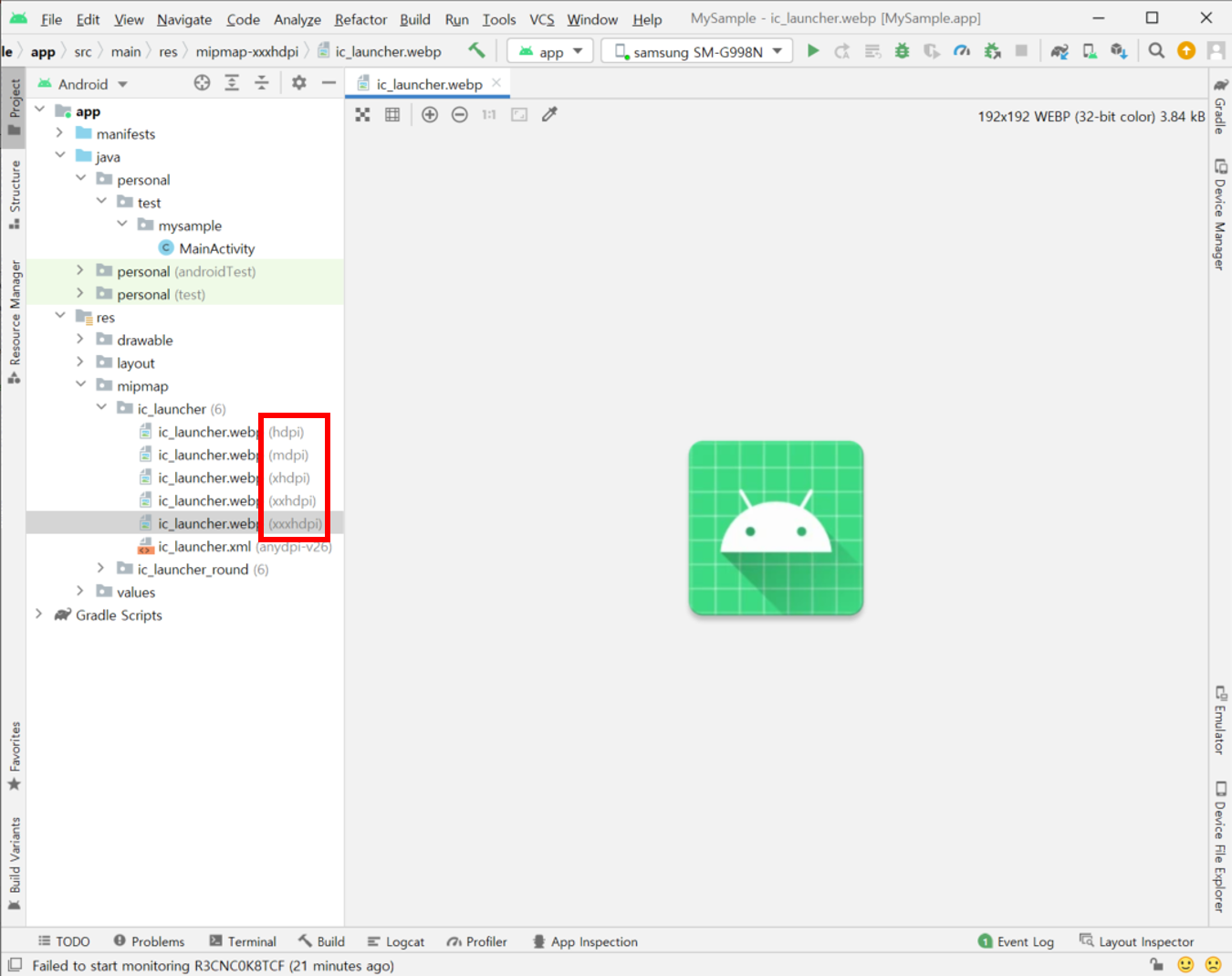Open the Profile app icon in toolbar
Screen dimensions: 1232x976
962,51
